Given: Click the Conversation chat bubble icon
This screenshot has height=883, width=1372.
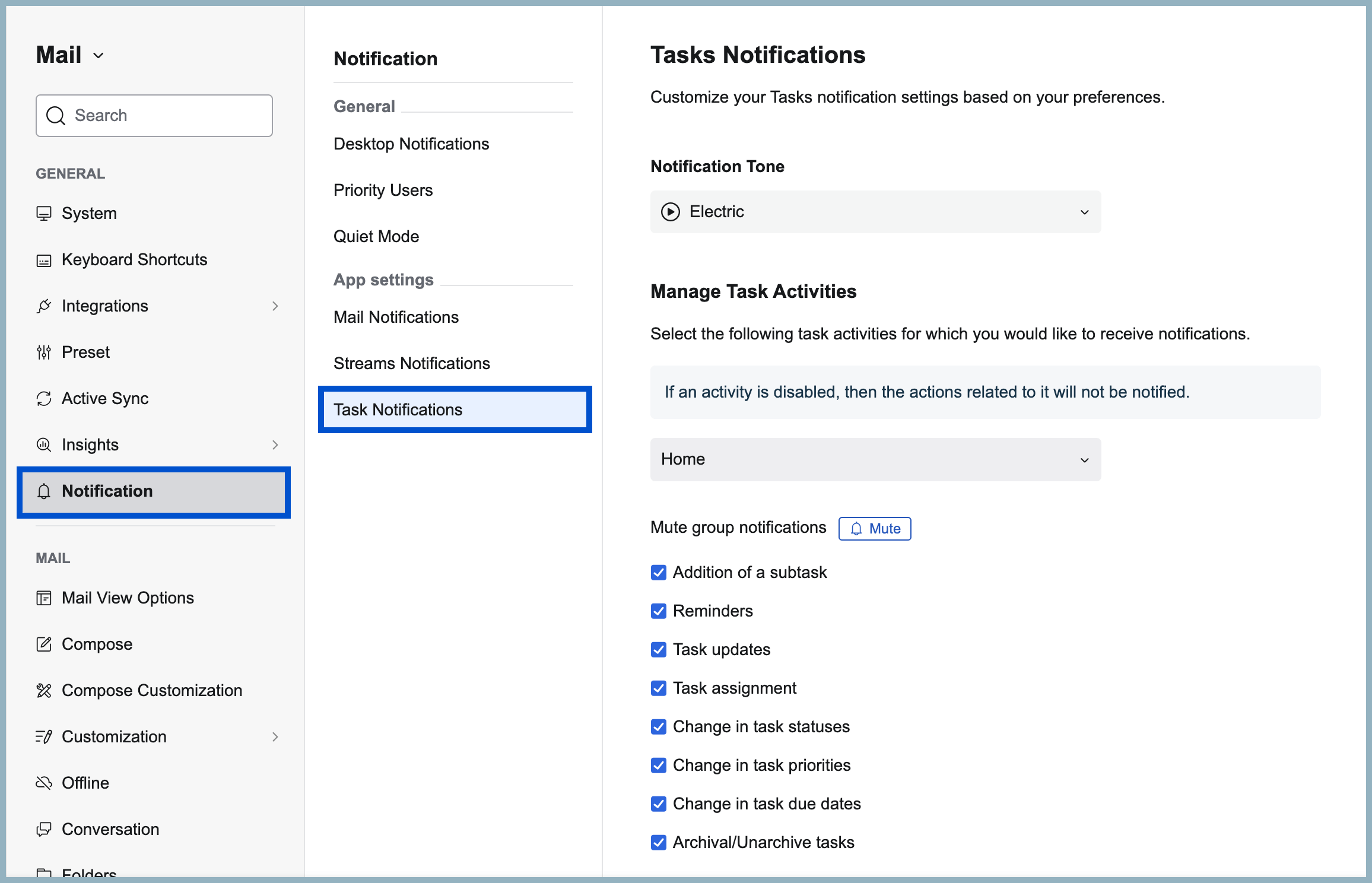Looking at the screenshot, I should tap(44, 829).
